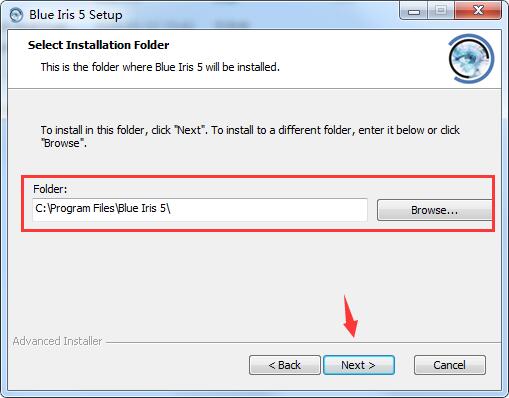Click the instruction text mentioning "Browse"

tap(250, 136)
